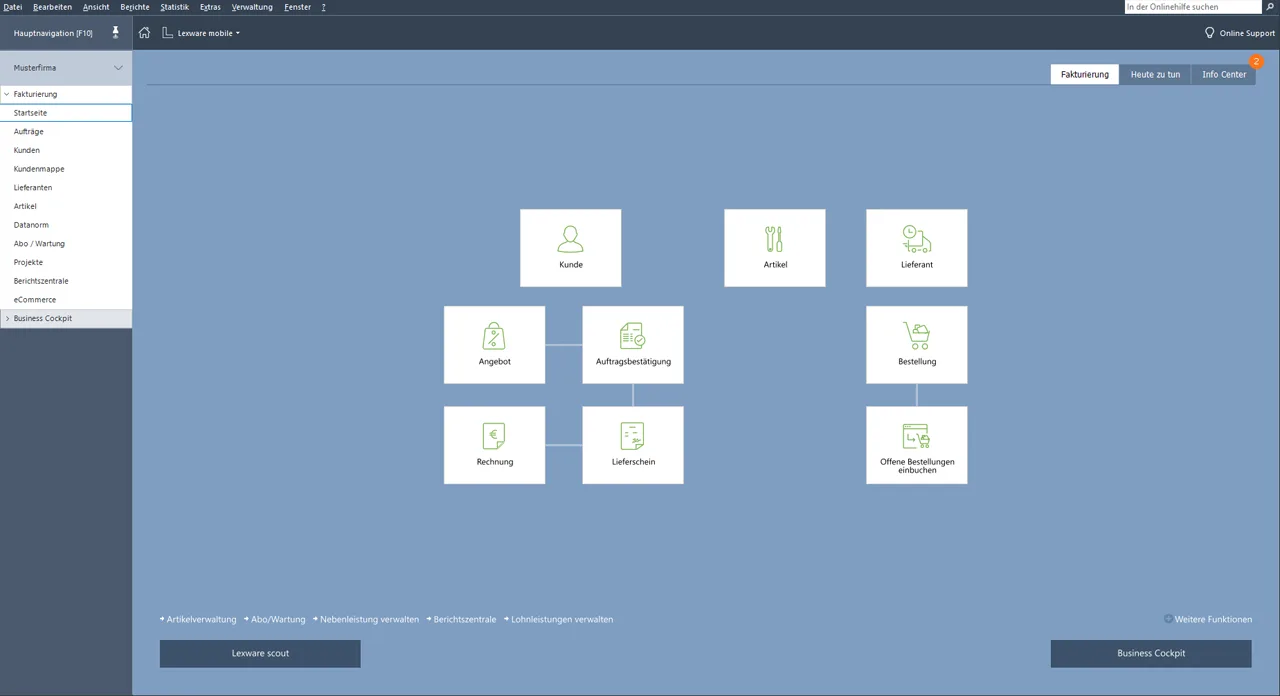Open the Extras menu
Viewport: 1280px width, 696px height.
point(210,7)
